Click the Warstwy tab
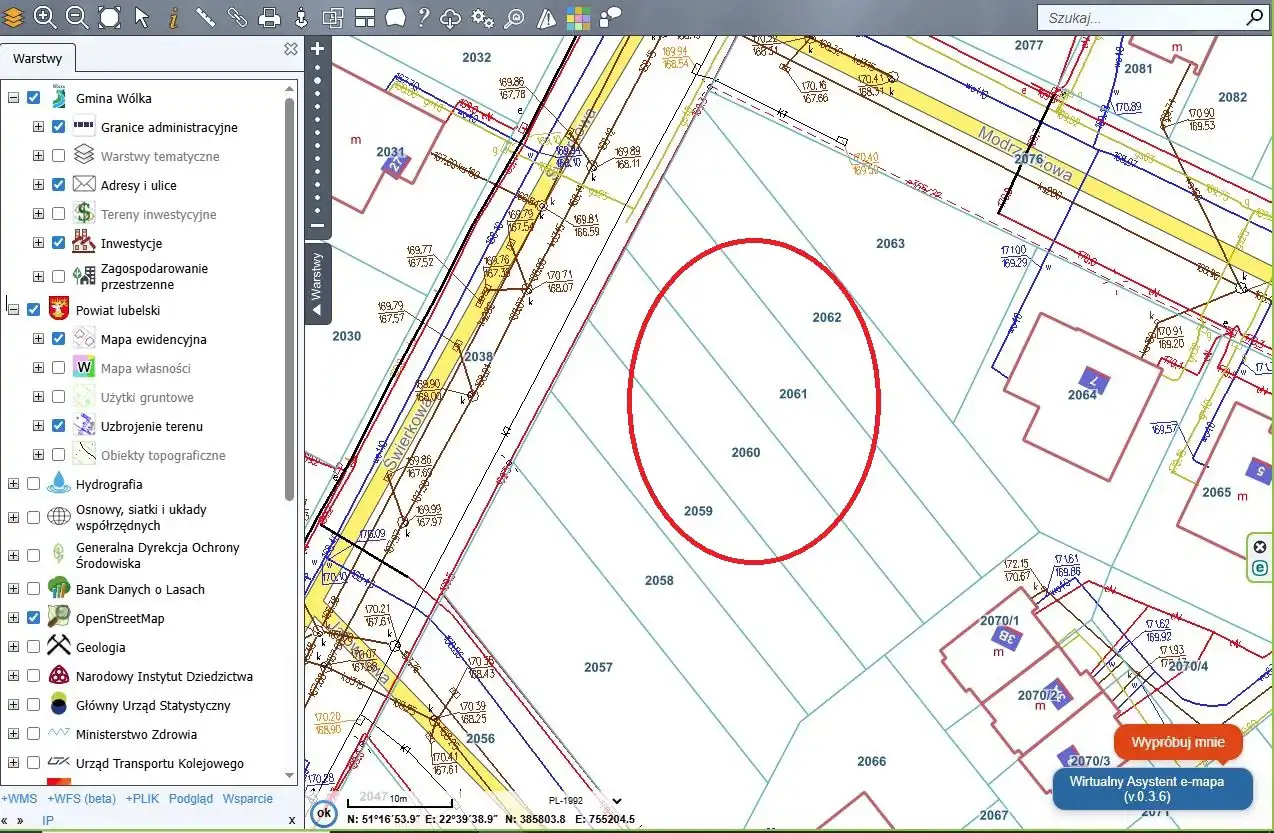Image resolution: width=1274 pixels, height=833 pixels. point(37,59)
